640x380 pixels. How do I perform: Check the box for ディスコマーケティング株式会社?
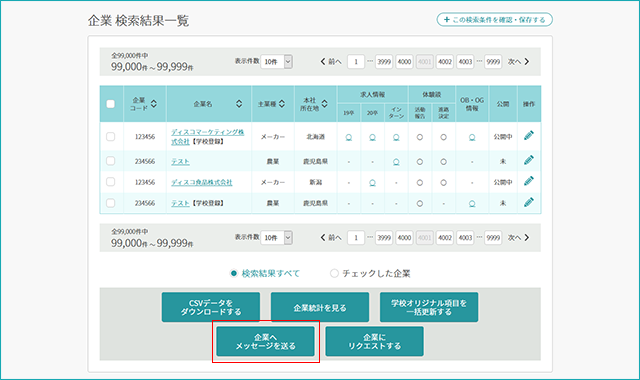click(x=111, y=136)
